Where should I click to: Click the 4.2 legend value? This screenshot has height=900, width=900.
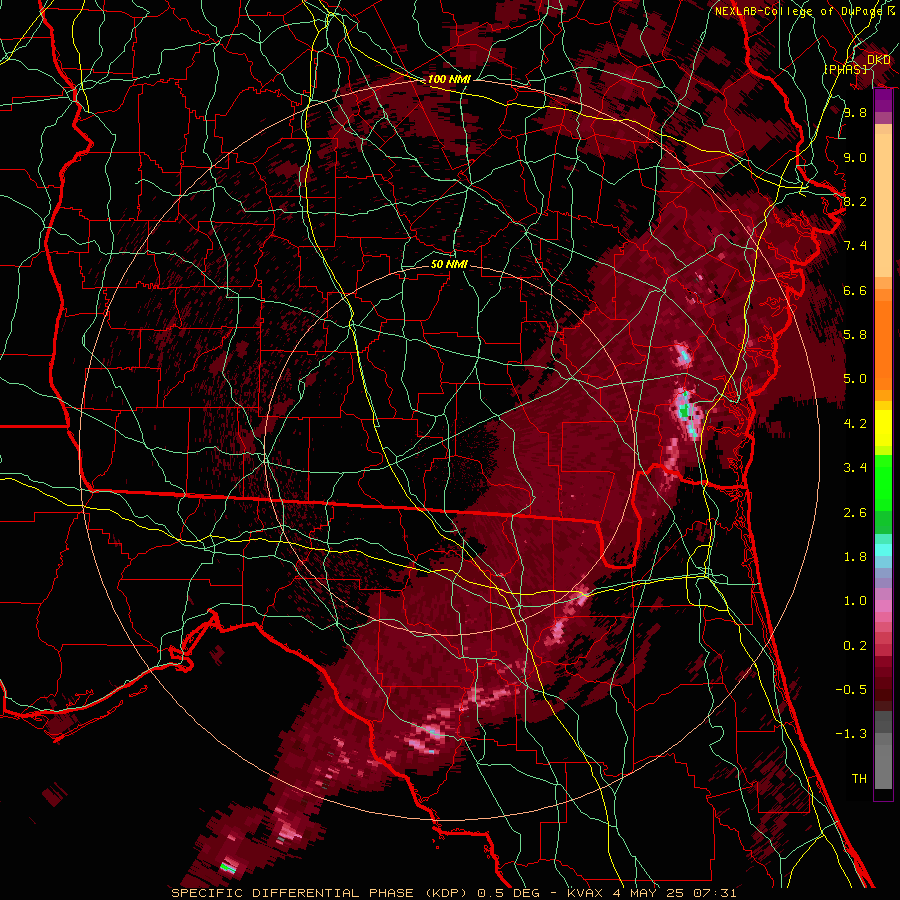coord(855,424)
